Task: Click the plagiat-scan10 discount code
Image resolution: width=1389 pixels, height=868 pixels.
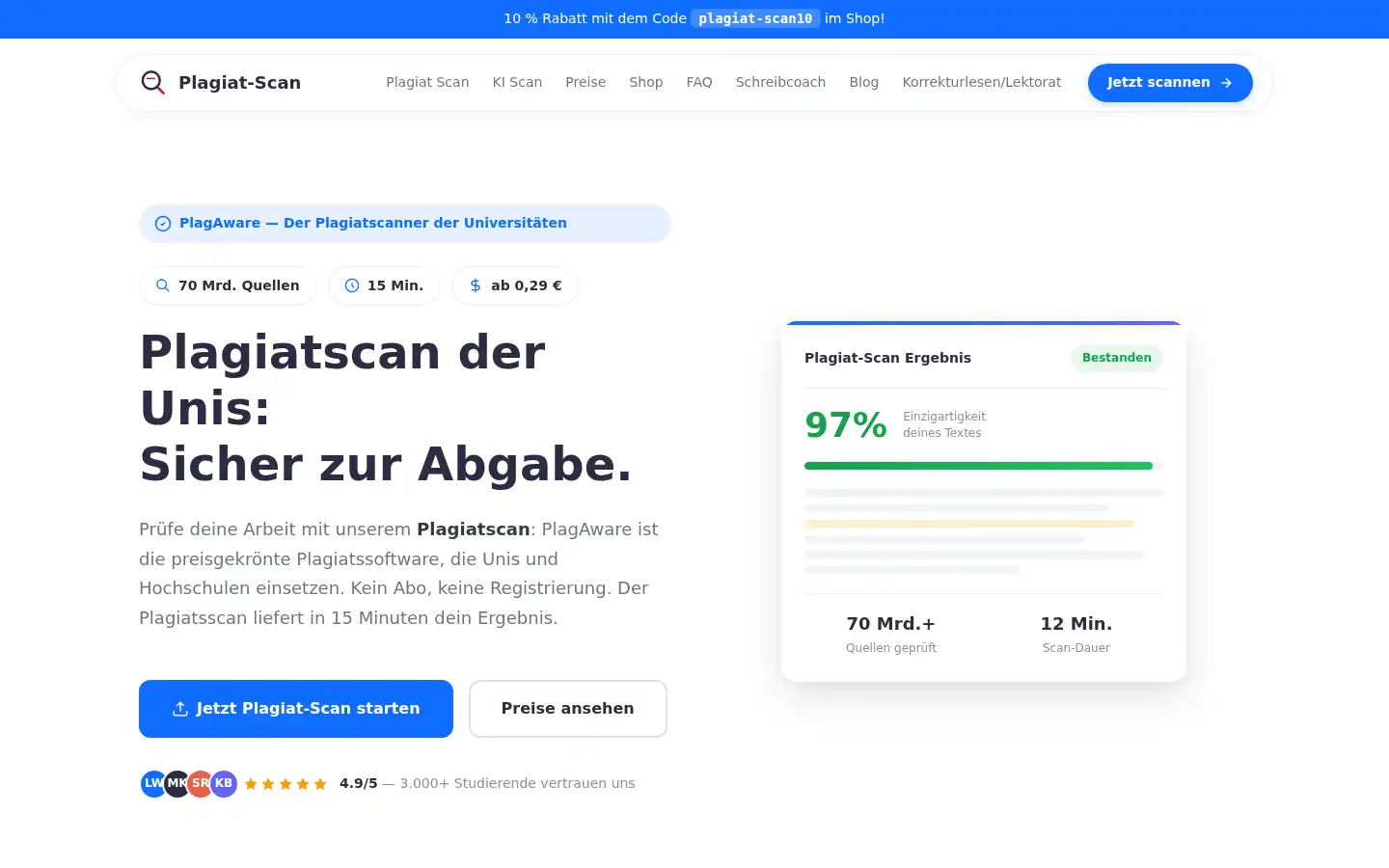Action: point(755,18)
